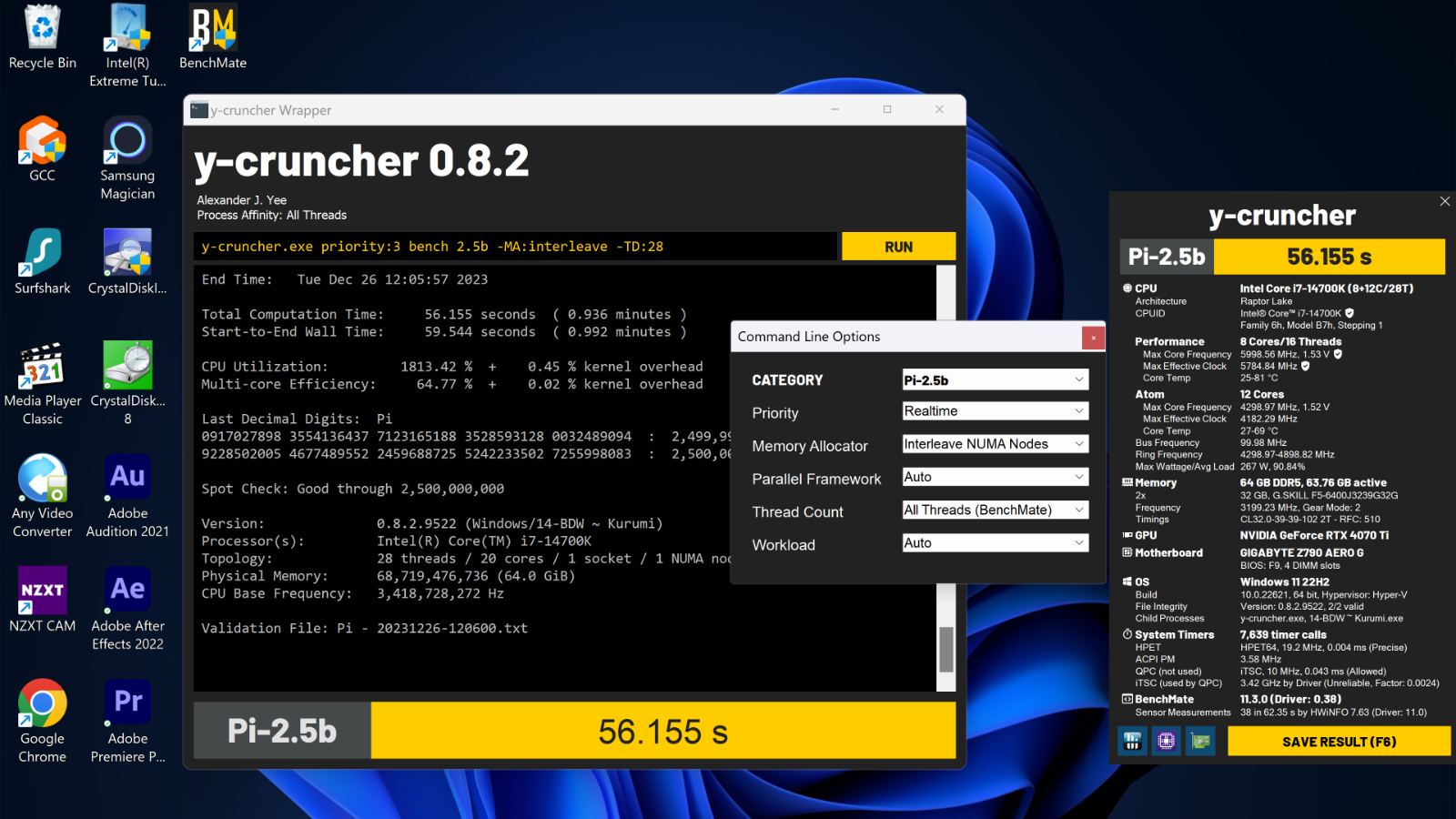The image size is (1456, 819).
Task: Click 'Total Computation Time' line in console
Action: (x=444, y=314)
